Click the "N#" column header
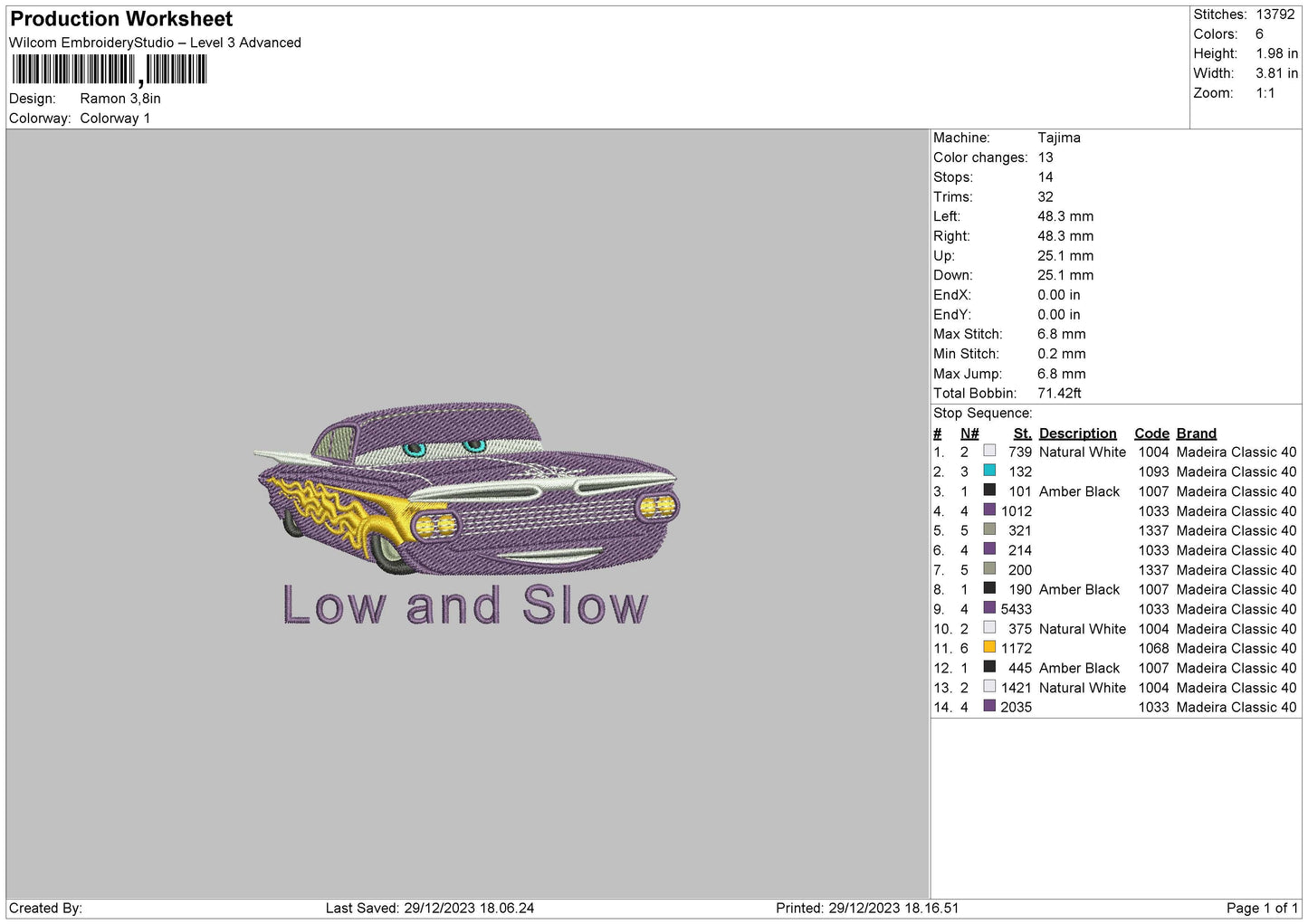The width and height of the screenshot is (1308, 924). coord(969,433)
